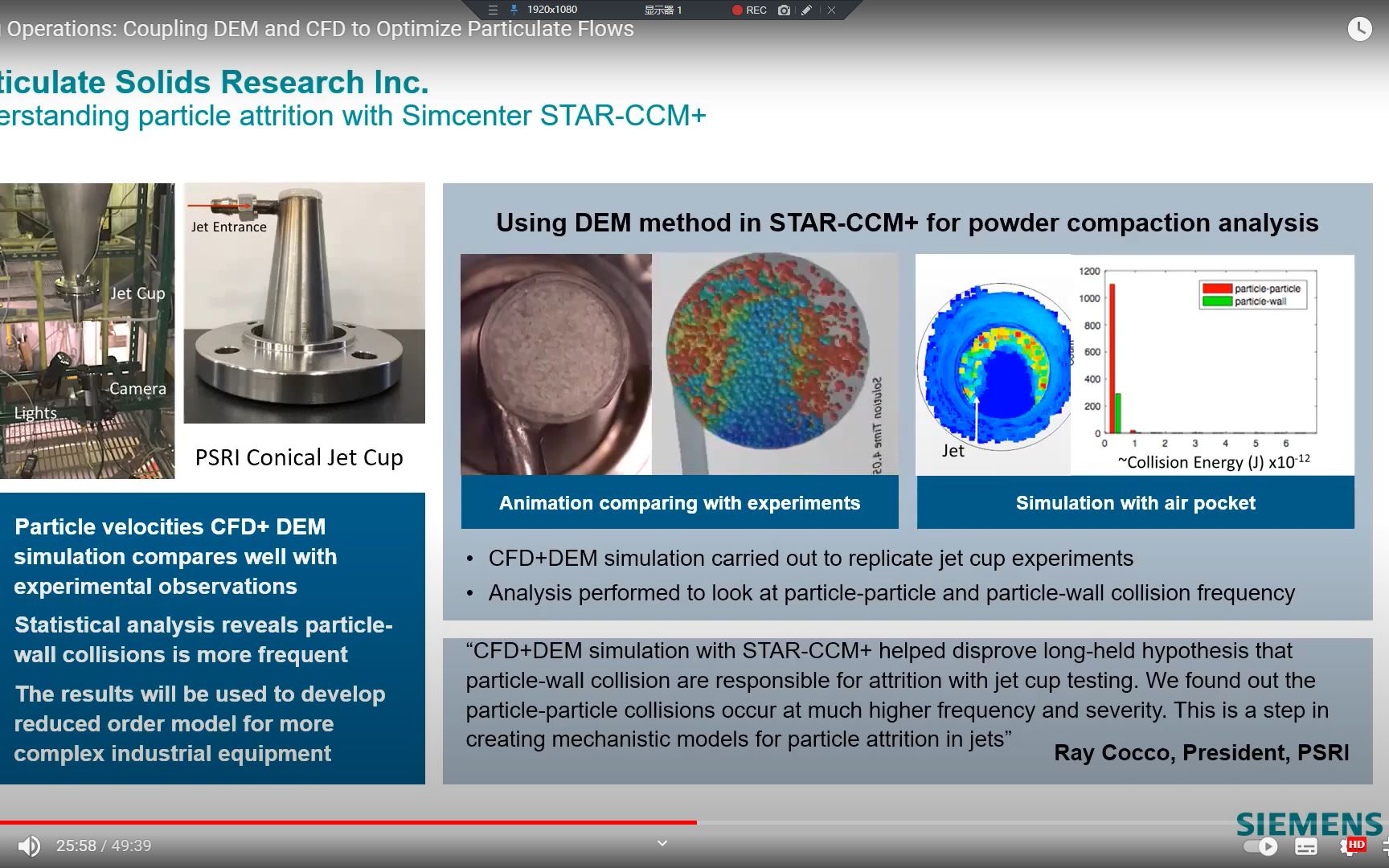Viewport: 1389px width, 868px height.
Task: Mute the video with speaker icon
Action: coord(29,845)
